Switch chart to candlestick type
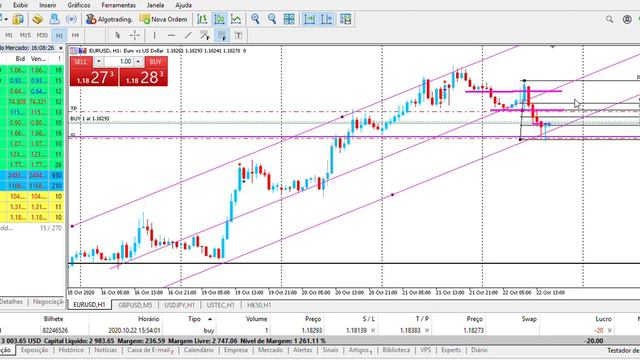Viewport: 640px width, 360px height. (x=219, y=19)
